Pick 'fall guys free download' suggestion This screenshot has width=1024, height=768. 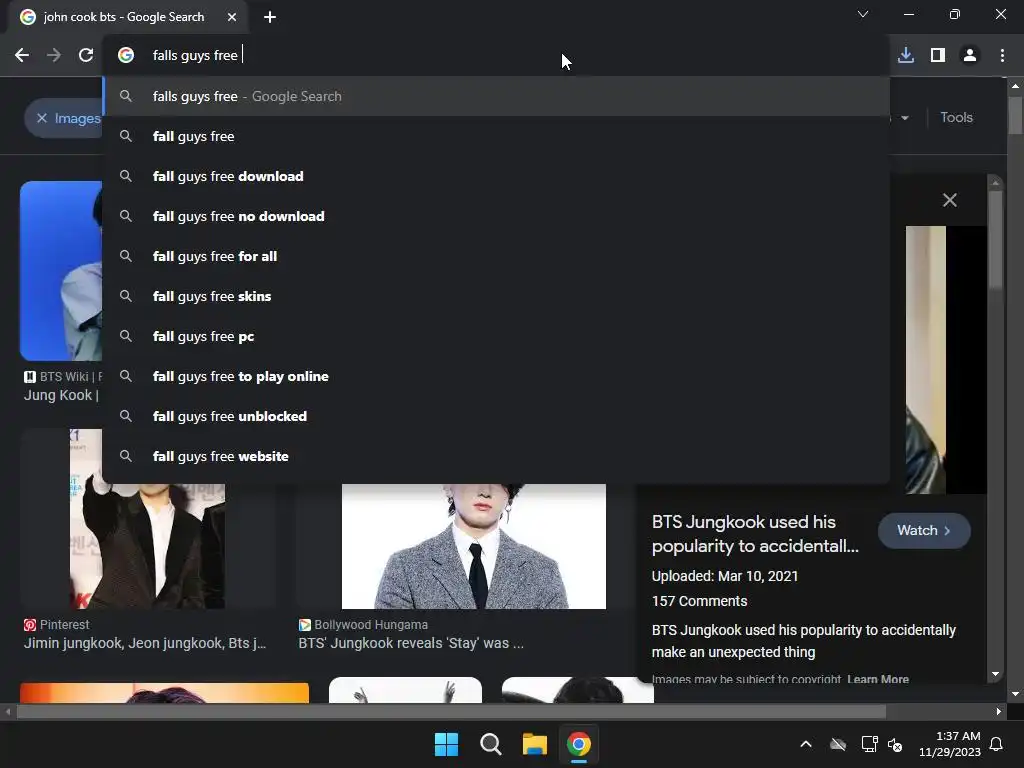(x=496, y=176)
